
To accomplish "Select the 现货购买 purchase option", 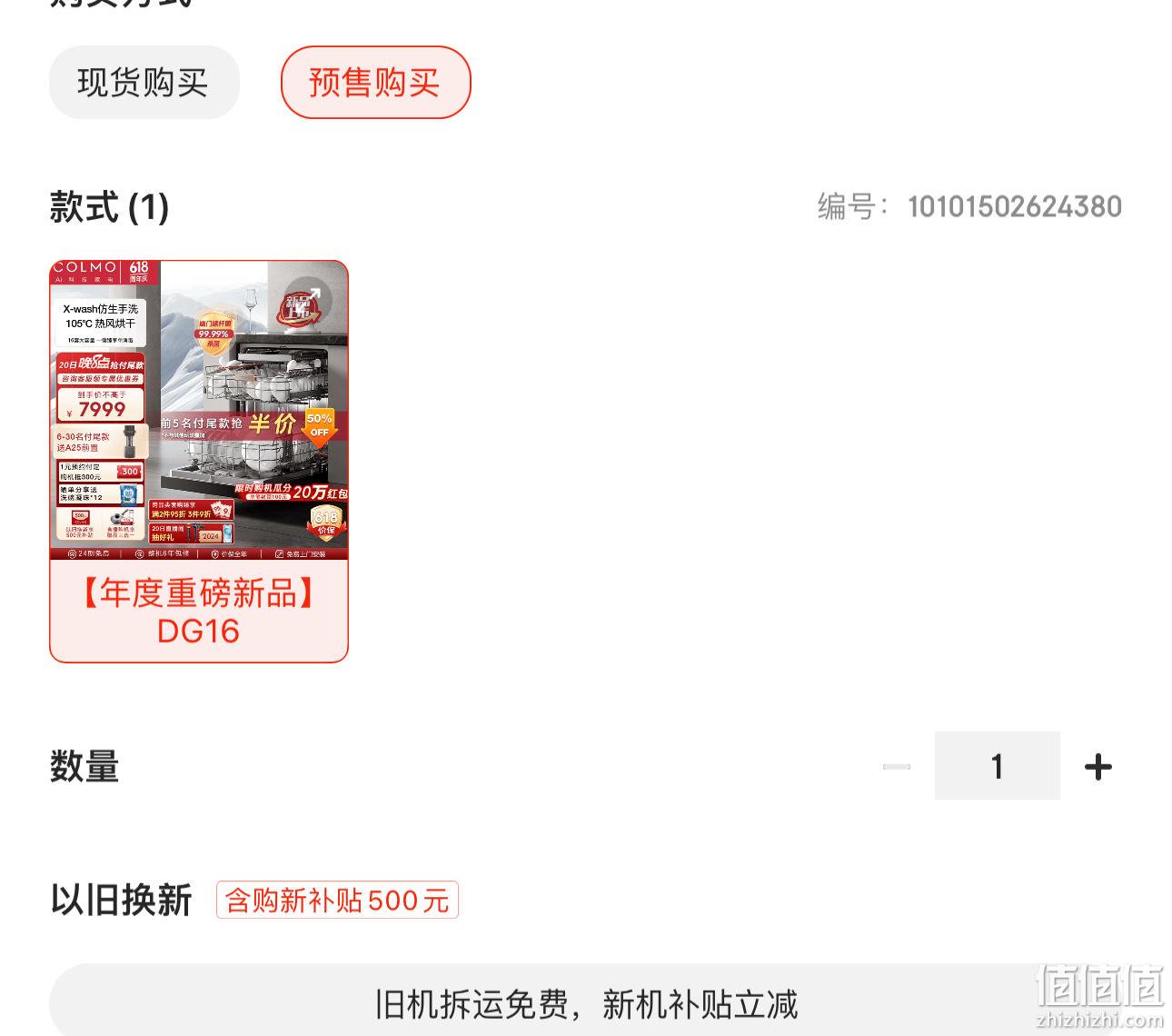I will click(x=144, y=83).
